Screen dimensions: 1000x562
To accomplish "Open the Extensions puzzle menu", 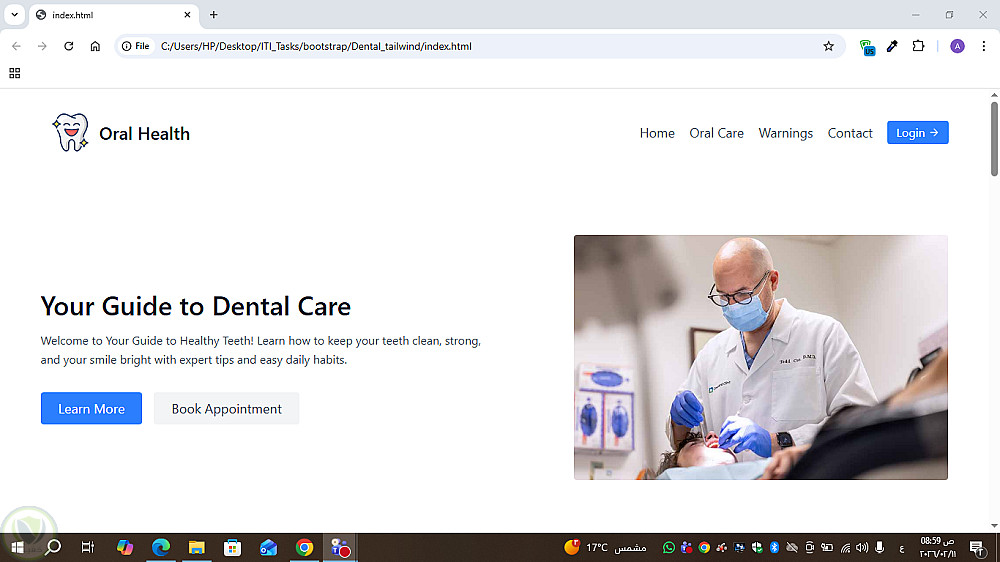I will [918, 46].
